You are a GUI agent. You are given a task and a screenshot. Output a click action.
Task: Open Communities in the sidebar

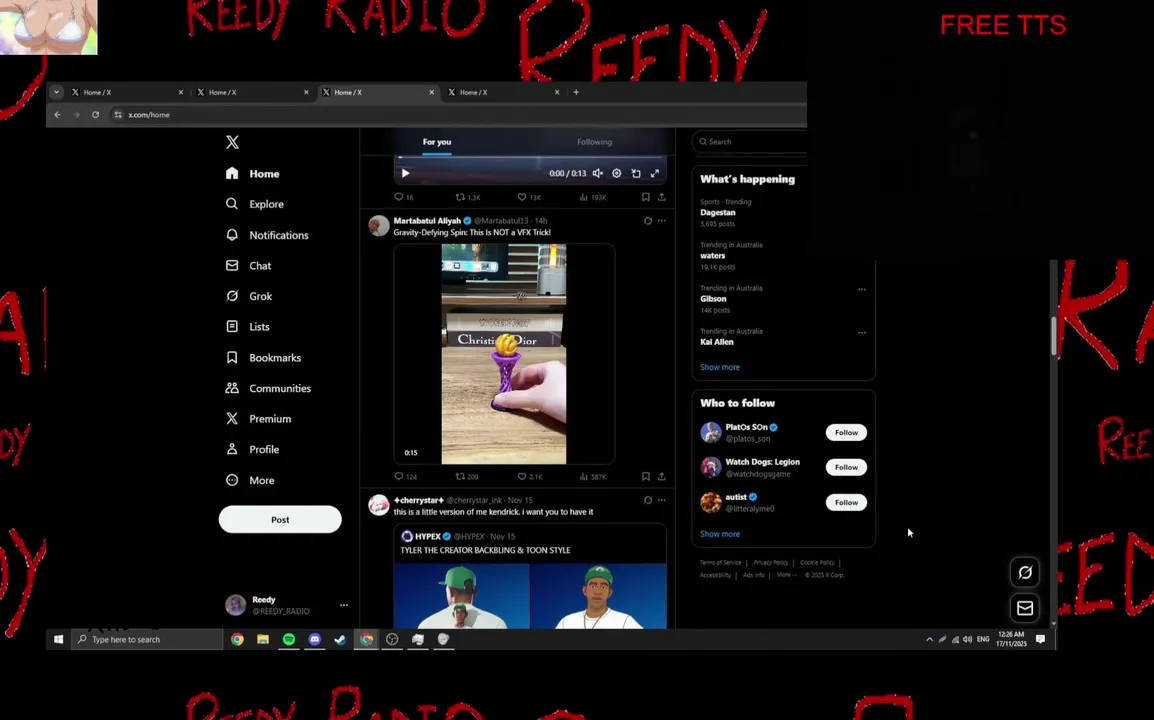(x=268, y=388)
